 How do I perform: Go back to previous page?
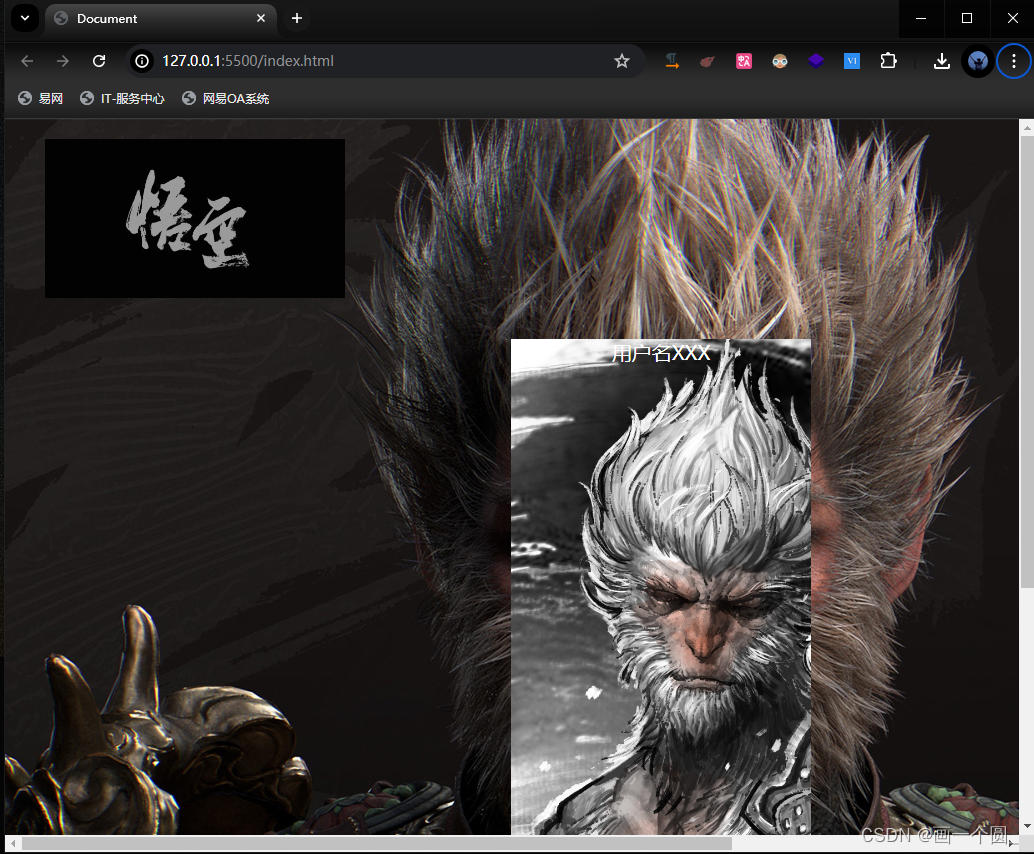pyautogui.click(x=27, y=61)
